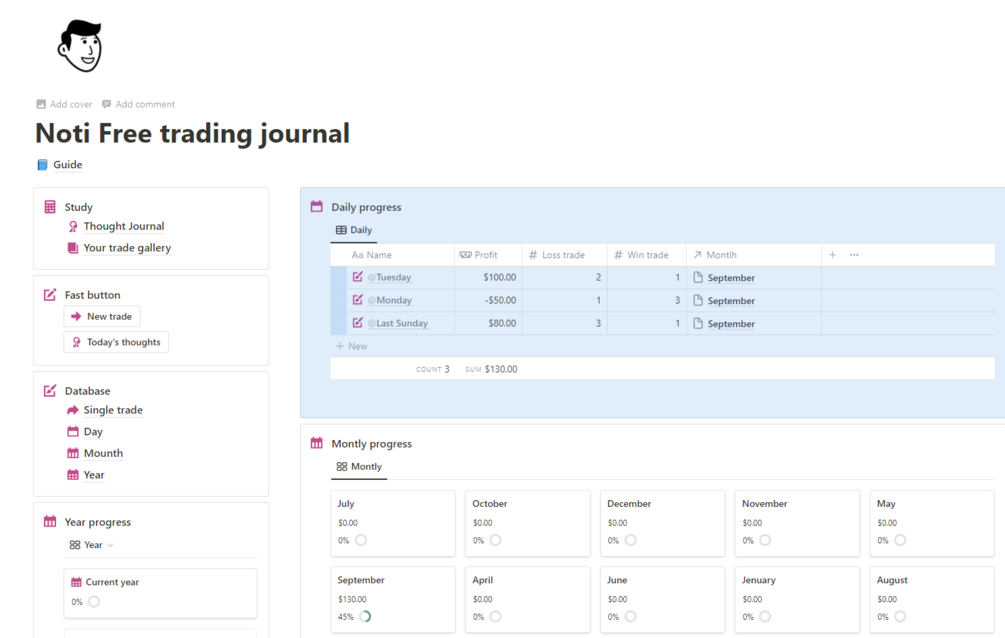Open the August monthly card
The width and height of the screenshot is (1005, 638).
932,600
